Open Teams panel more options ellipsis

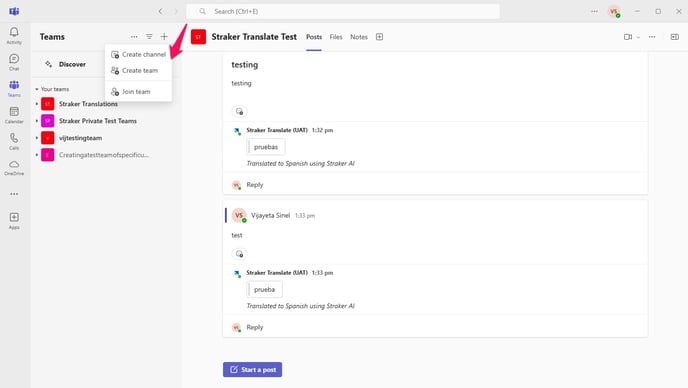click(134, 37)
